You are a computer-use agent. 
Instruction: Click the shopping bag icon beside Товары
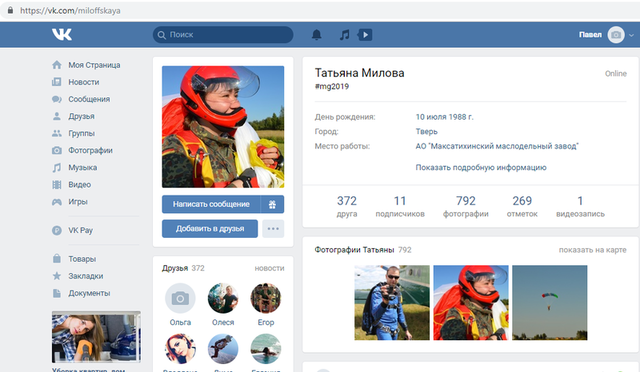57,259
